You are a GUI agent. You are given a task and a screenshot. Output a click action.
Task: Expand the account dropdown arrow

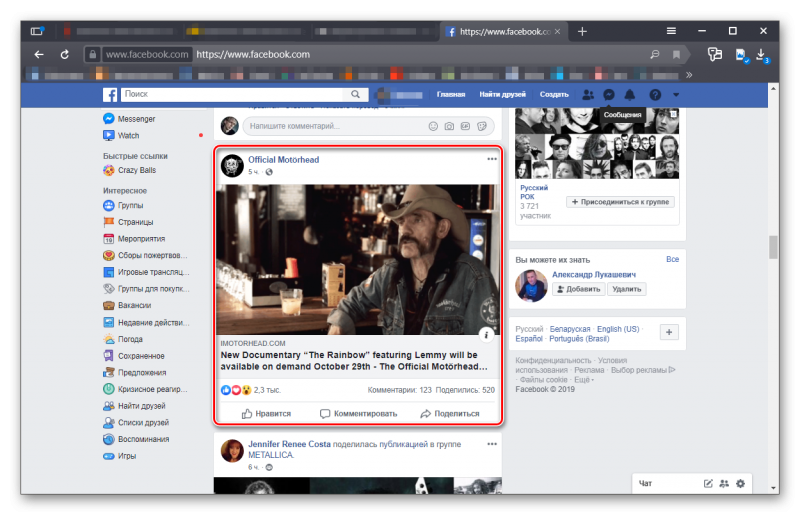click(x=676, y=95)
